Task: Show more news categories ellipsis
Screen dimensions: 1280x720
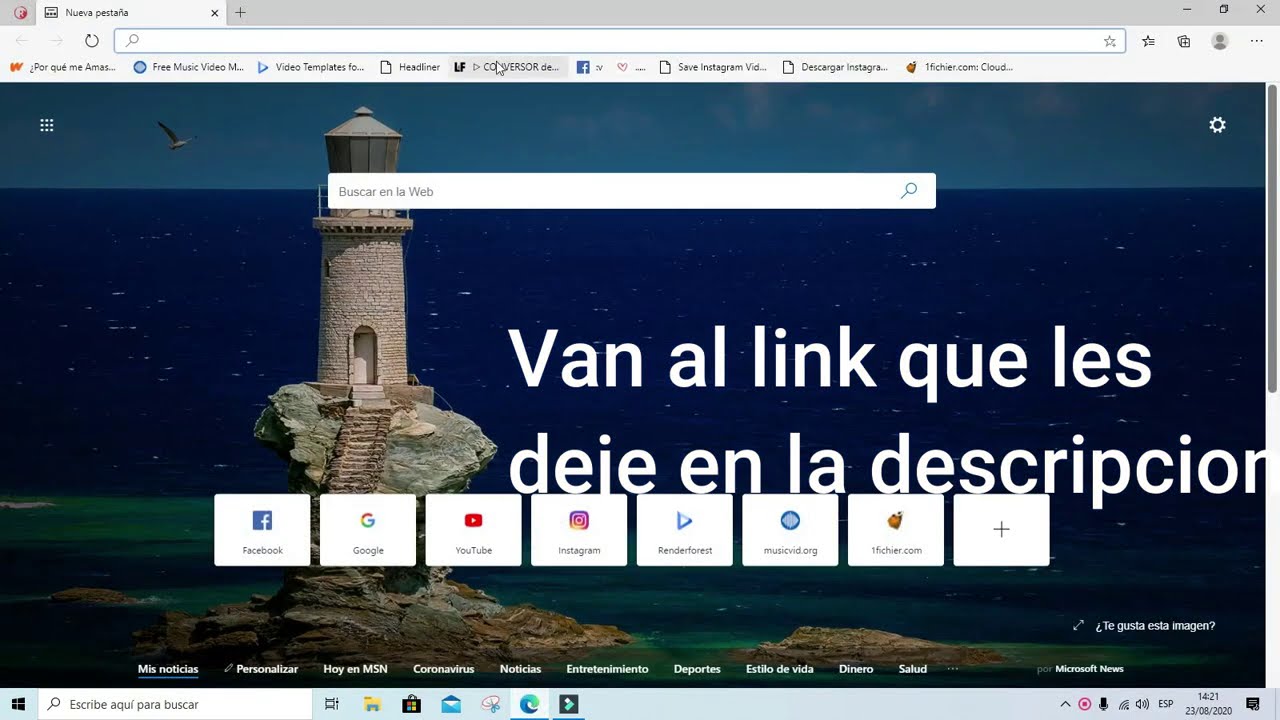Action: pyautogui.click(x=952, y=669)
